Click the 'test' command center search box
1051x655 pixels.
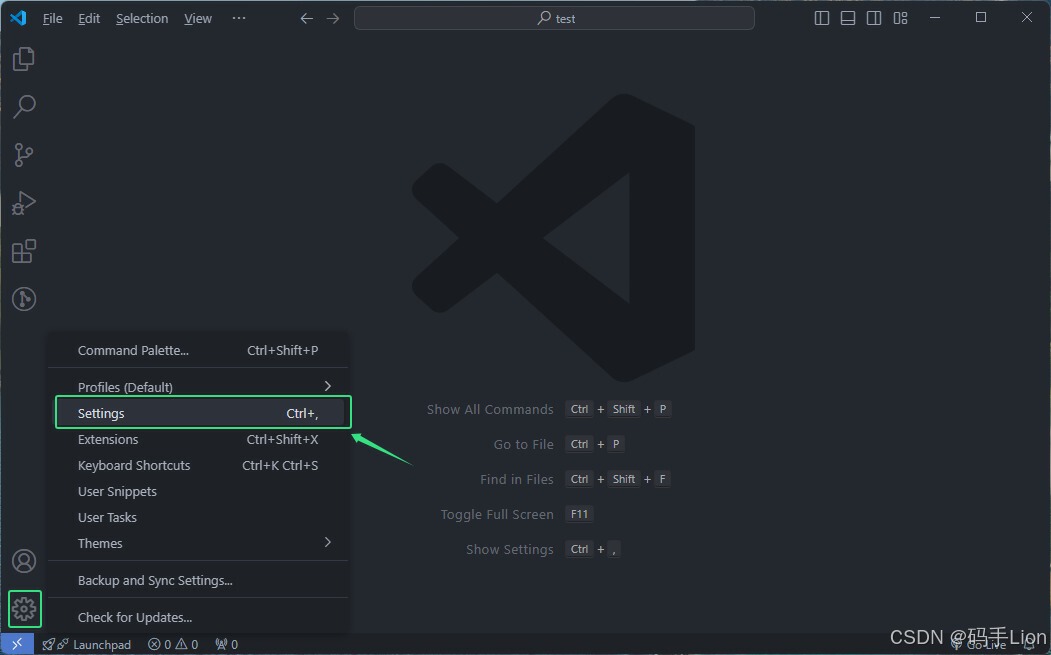pos(554,18)
